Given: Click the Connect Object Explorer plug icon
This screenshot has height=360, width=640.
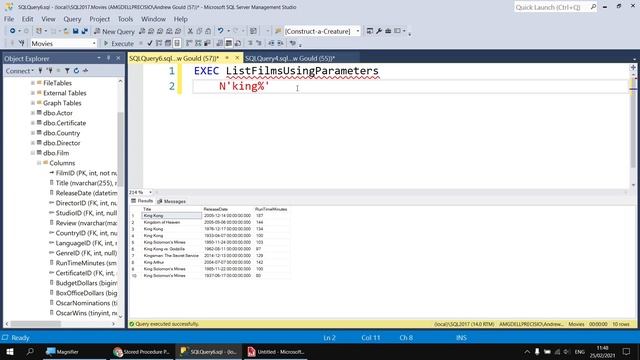Looking at the screenshot, I should [x=40, y=71].
